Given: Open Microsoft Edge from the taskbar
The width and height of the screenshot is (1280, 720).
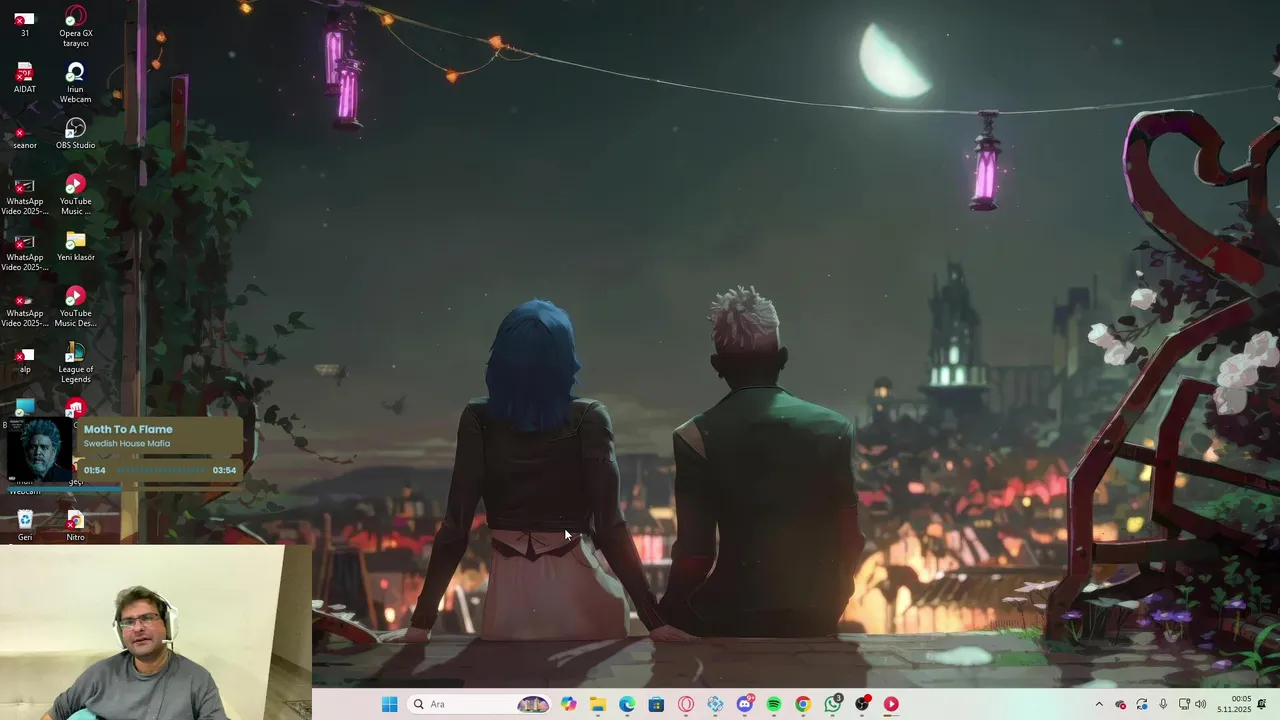Looking at the screenshot, I should click(627, 704).
